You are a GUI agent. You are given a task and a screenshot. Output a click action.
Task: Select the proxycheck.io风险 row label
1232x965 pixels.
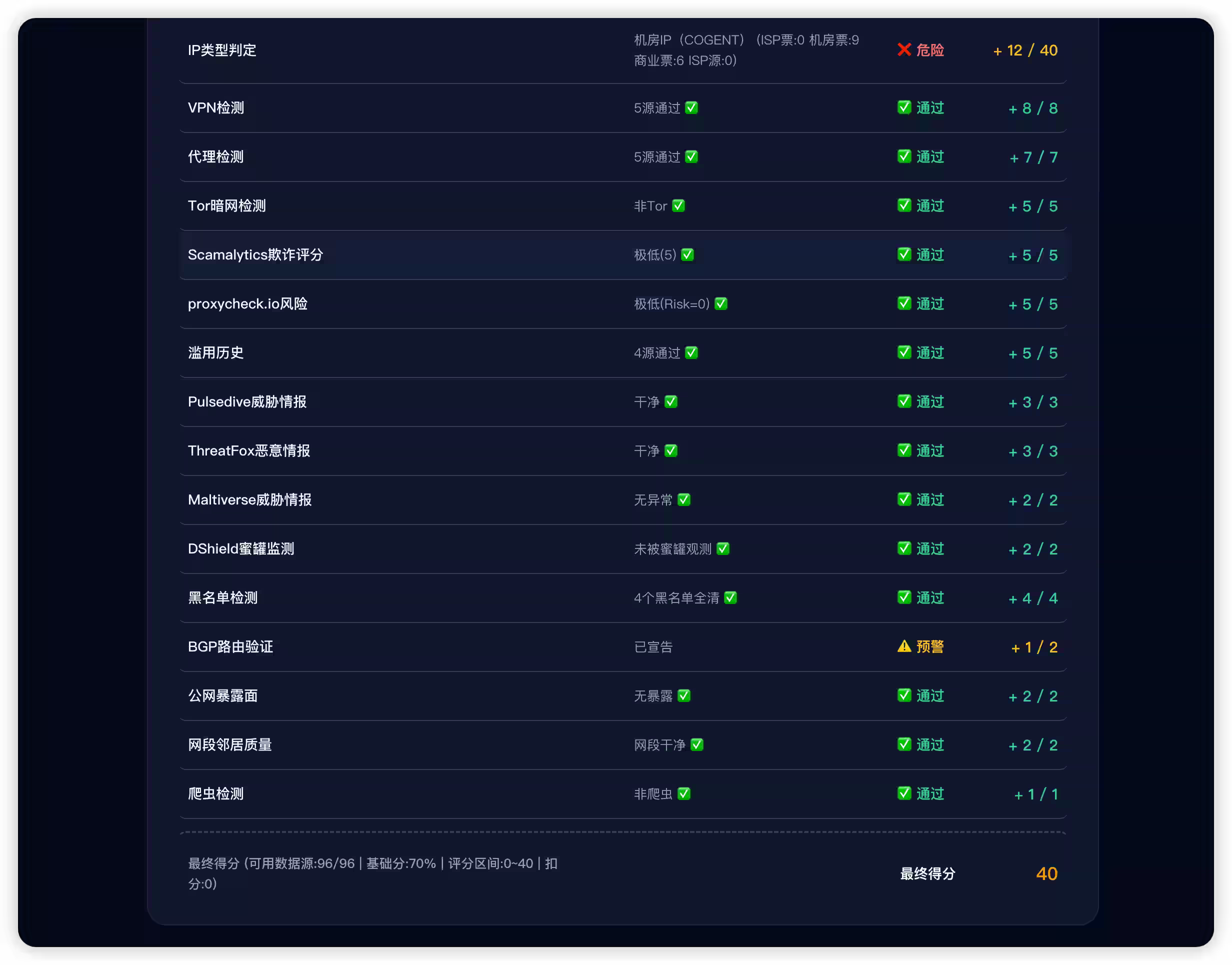[x=247, y=303]
